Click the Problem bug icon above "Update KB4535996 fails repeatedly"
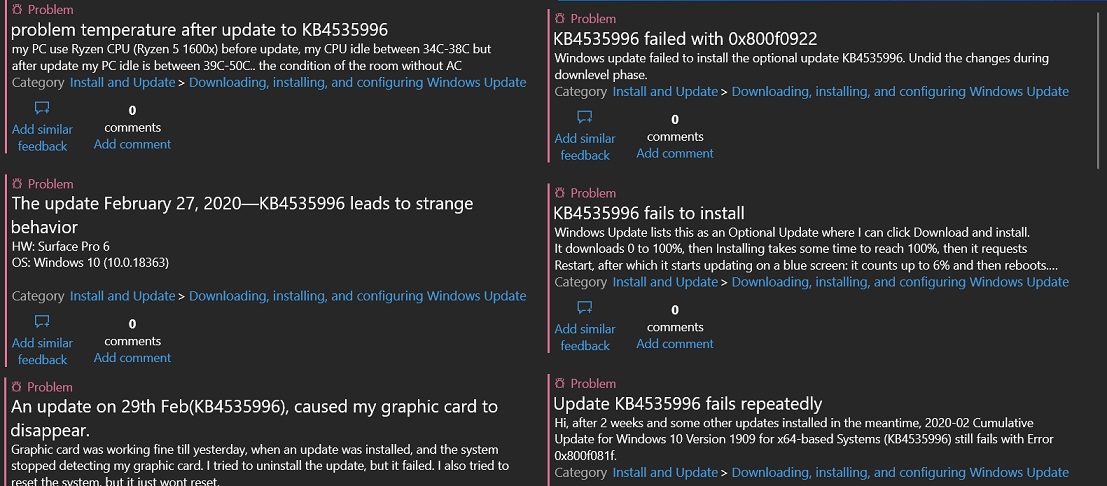Viewport: 1107px width, 486px height. pos(560,384)
